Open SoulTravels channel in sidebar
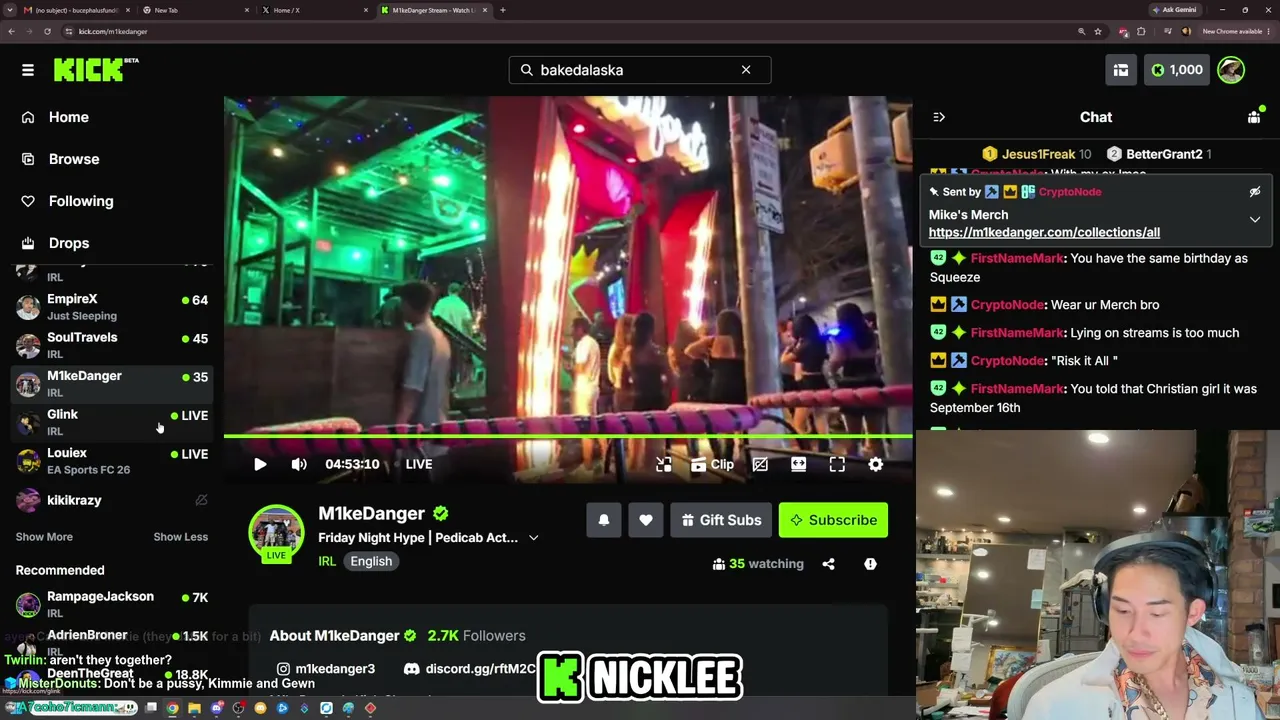Screen dimensions: 1280x720 pos(112,345)
